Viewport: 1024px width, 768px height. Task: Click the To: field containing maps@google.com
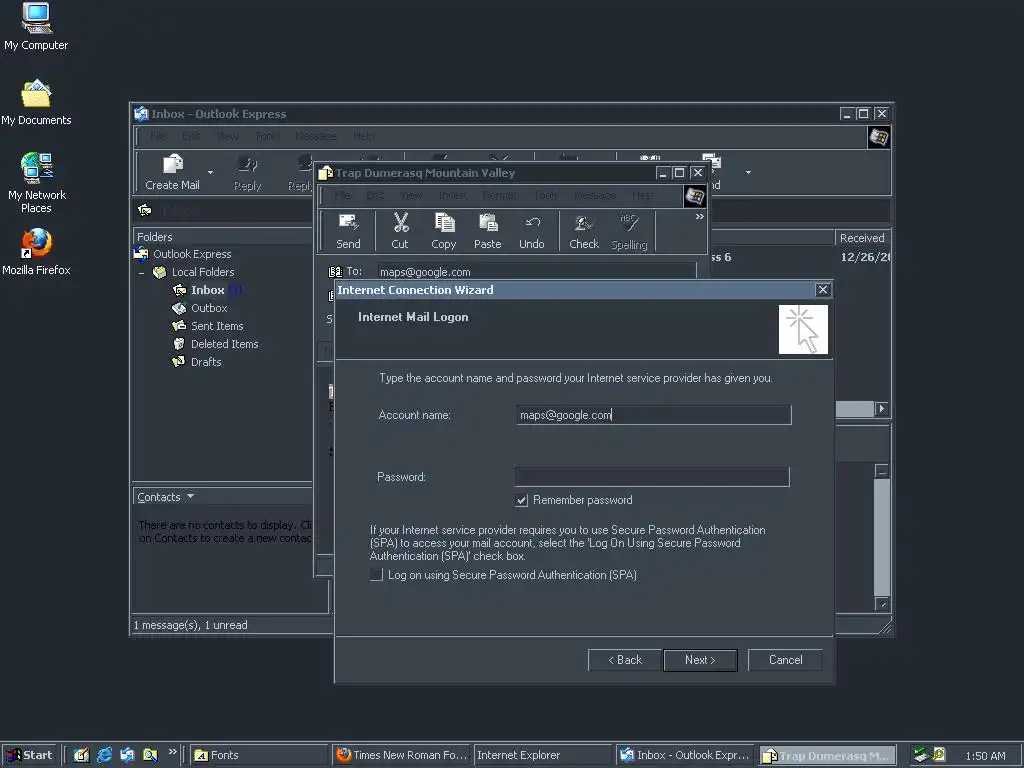[537, 272]
